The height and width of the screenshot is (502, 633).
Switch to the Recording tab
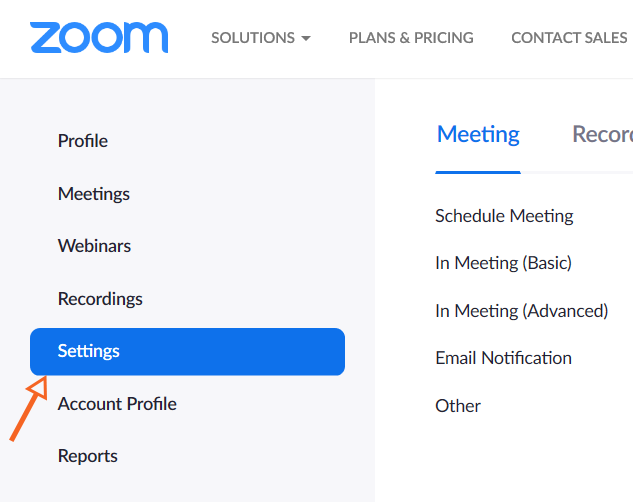602,134
